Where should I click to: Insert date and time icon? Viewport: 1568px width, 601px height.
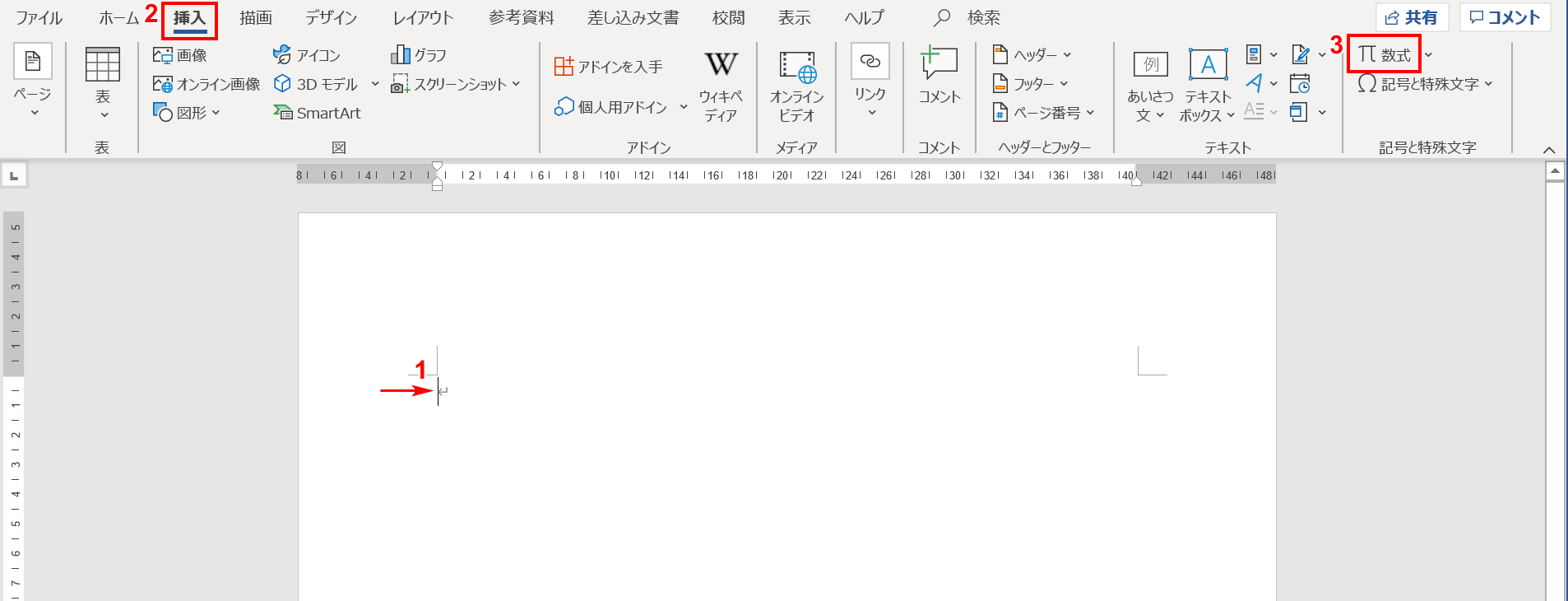point(1300,84)
